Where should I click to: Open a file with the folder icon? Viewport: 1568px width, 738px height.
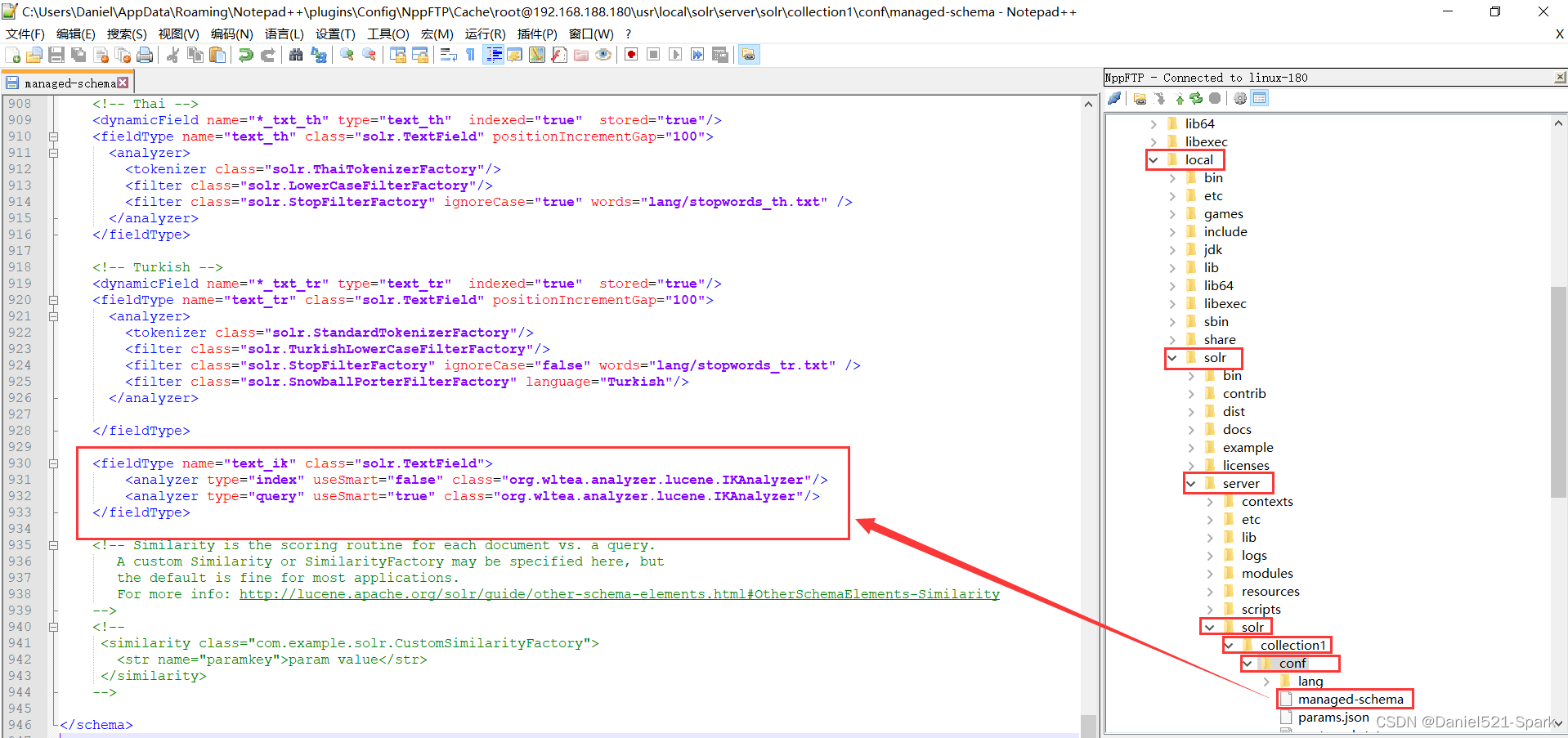[34, 55]
